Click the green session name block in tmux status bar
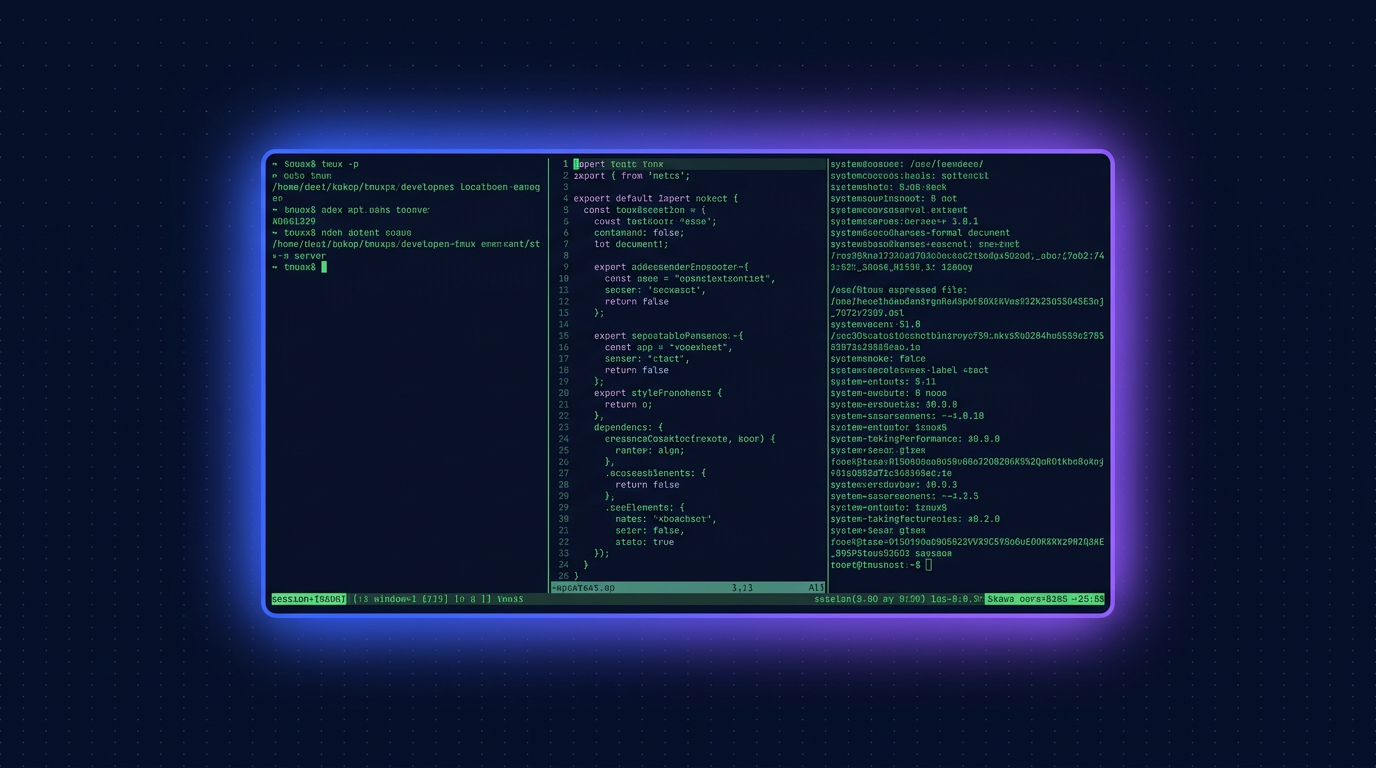Screen dimensions: 1376x768 tap(309, 599)
